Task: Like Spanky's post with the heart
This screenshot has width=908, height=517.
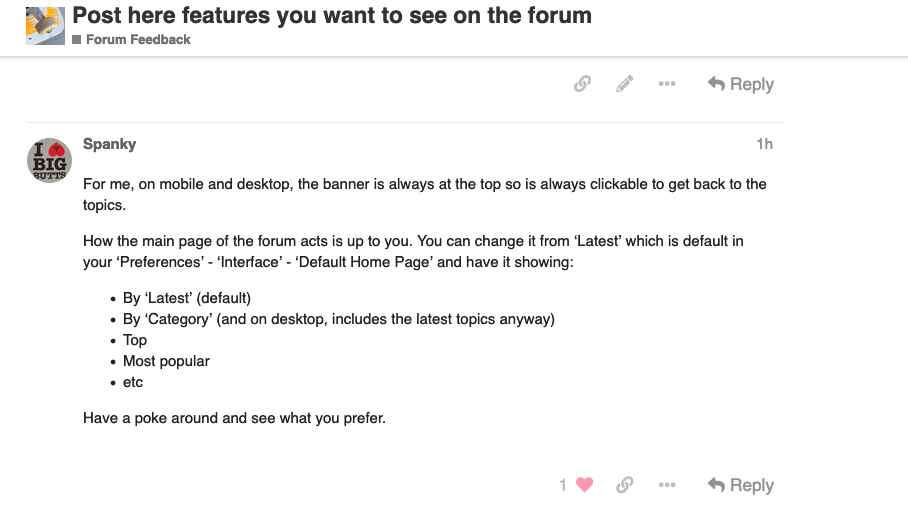Action: point(585,485)
